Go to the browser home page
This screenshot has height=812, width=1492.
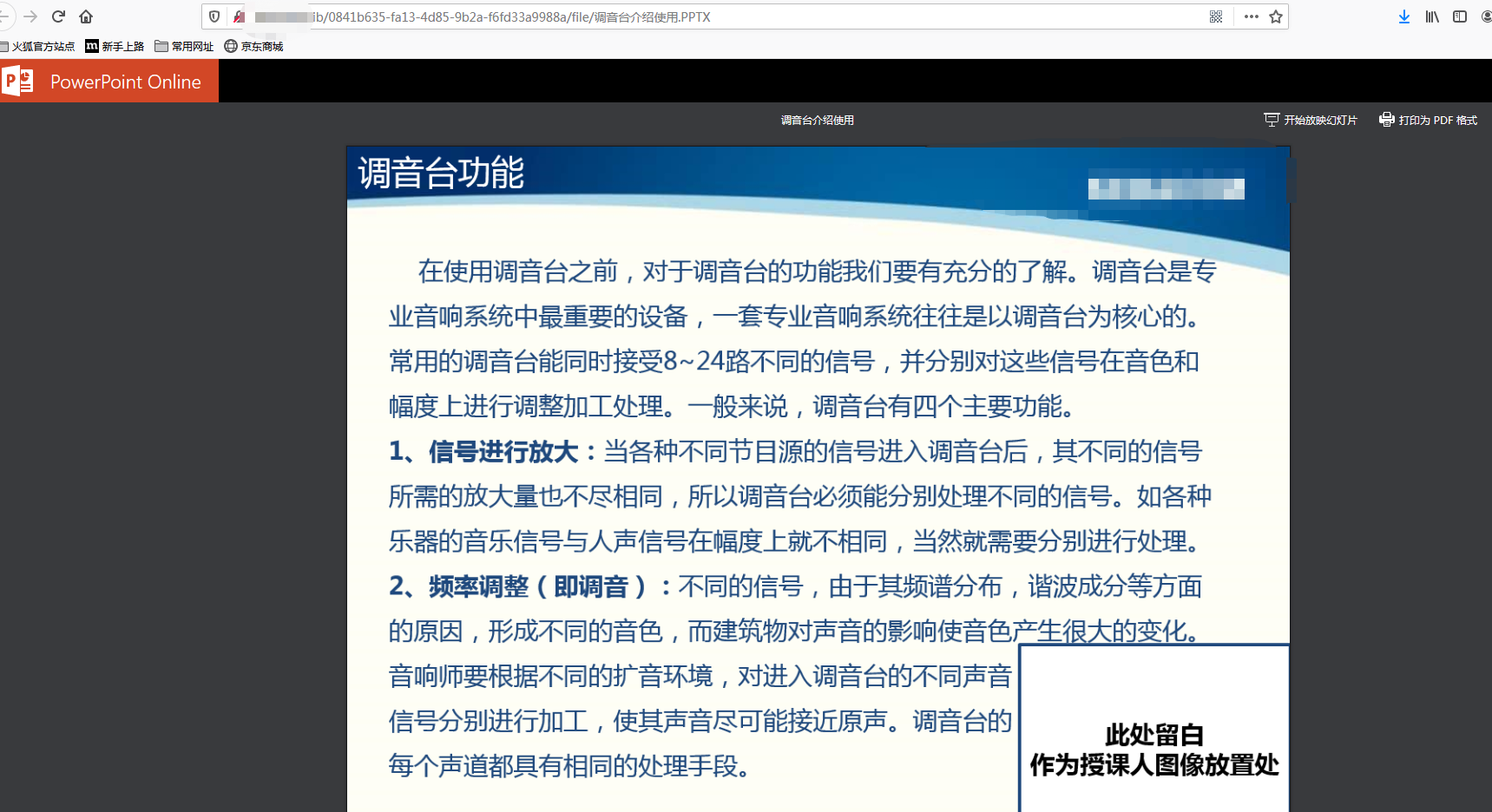coord(86,16)
